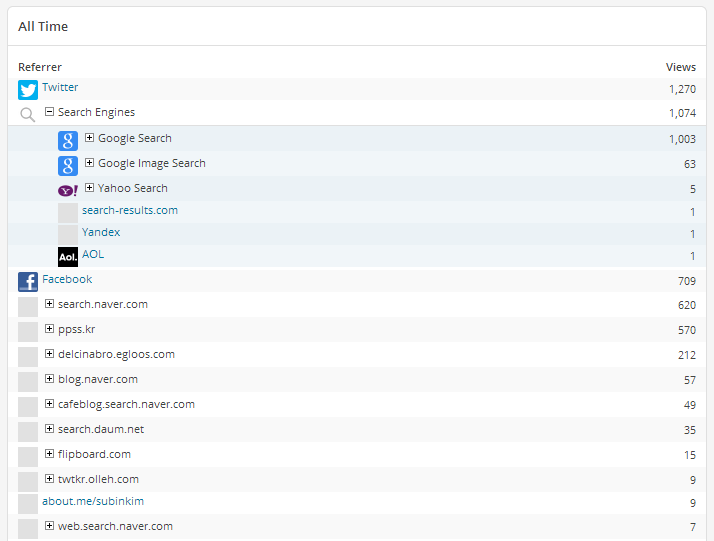Open the about.me/subinkim link
This screenshot has width=714, height=541.
point(93,501)
